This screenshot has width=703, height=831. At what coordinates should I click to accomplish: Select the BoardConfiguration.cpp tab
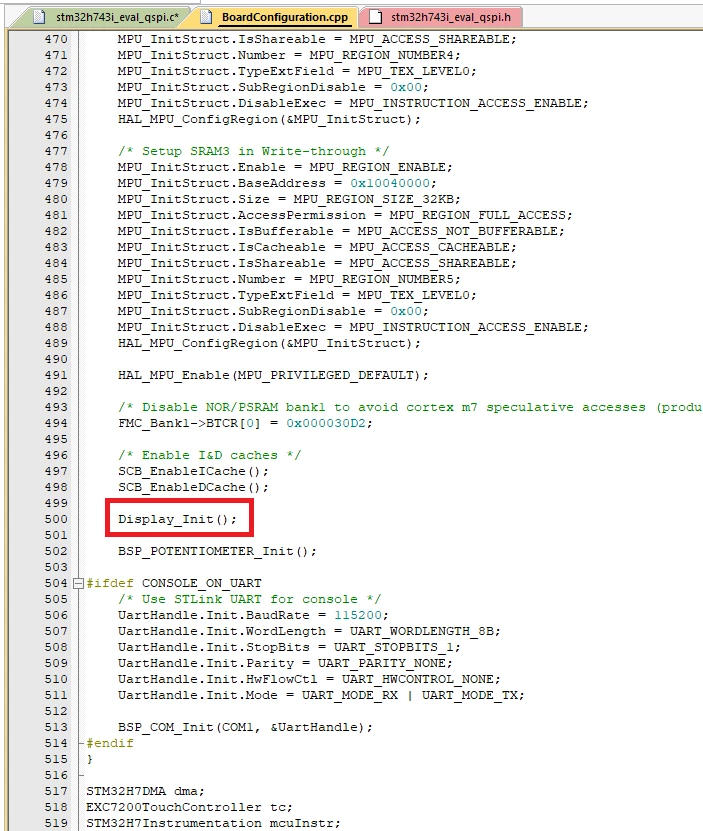(x=276, y=17)
